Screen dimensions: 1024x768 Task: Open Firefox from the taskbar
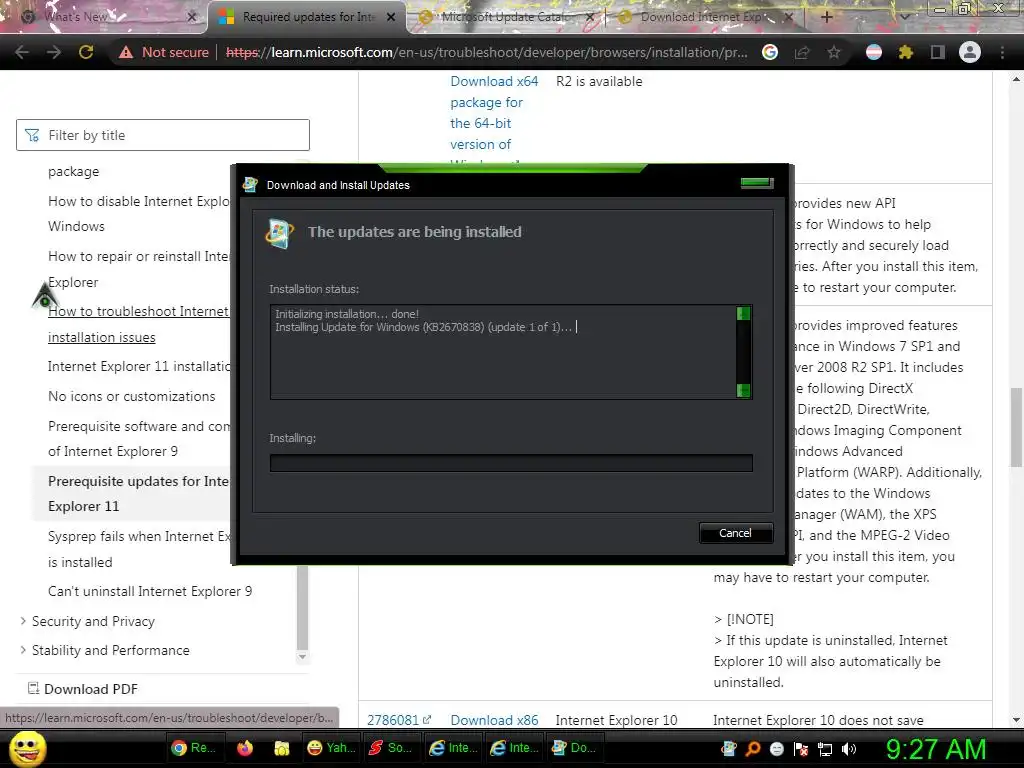[245, 748]
